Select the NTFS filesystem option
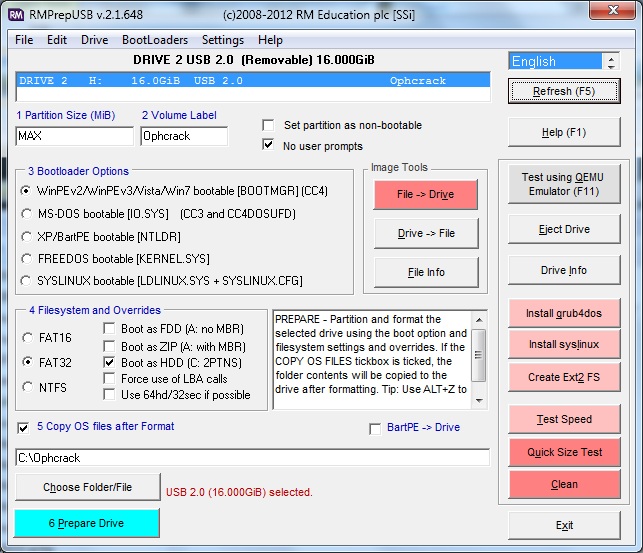This screenshot has width=643, height=553. tap(27, 387)
